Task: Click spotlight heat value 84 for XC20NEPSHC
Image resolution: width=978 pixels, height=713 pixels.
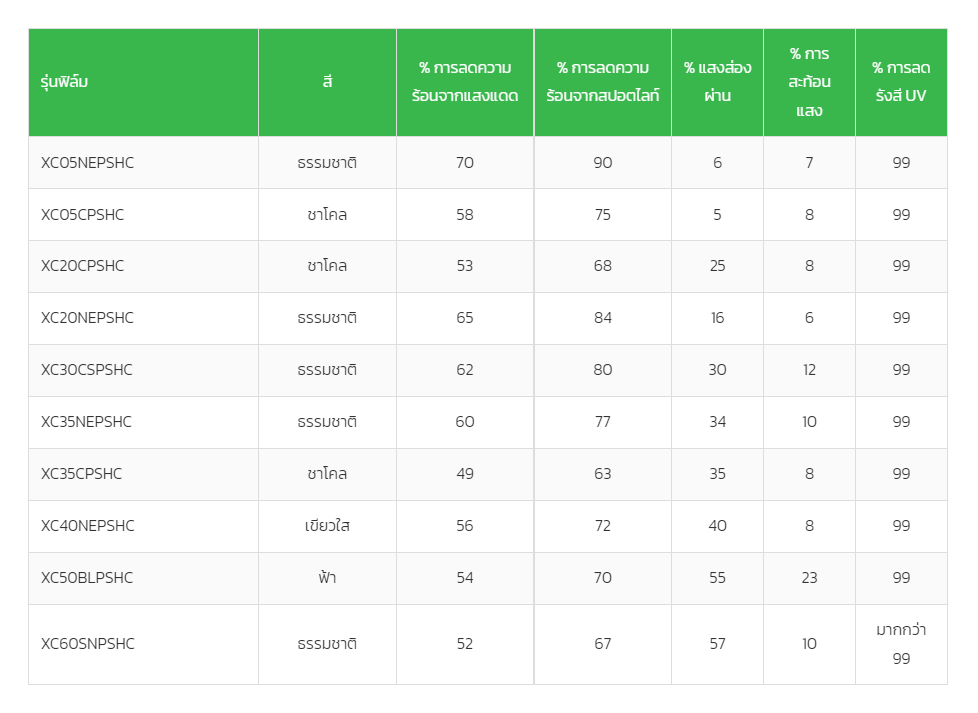Action: point(603,318)
